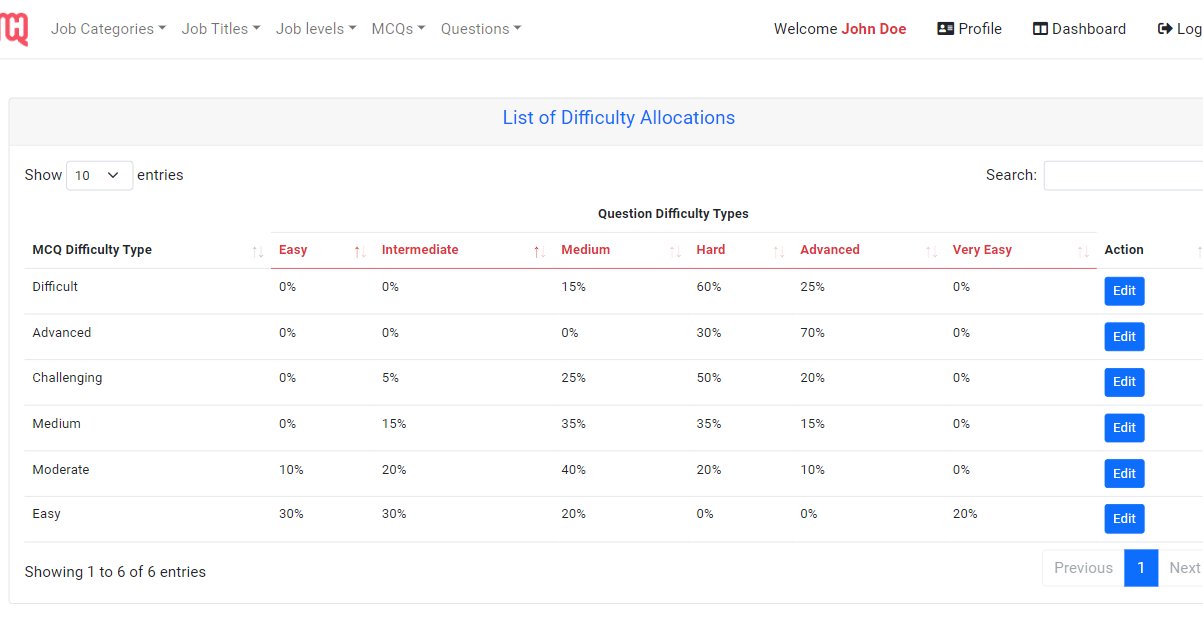The width and height of the screenshot is (1203, 640).
Task: Sort the Very Easy column
Action: pos(1081,250)
